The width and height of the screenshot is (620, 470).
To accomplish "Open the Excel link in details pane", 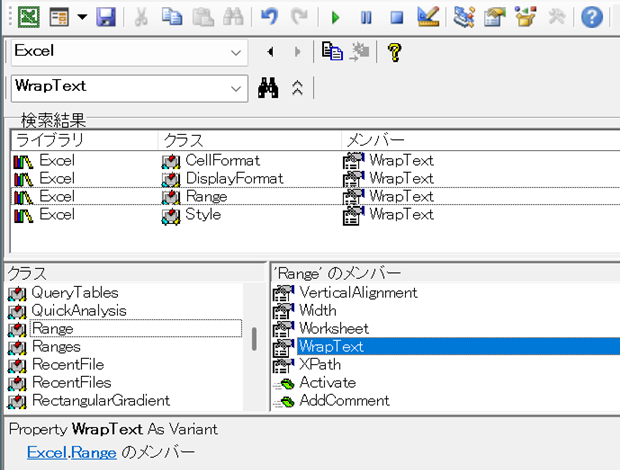I will coord(47,452).
